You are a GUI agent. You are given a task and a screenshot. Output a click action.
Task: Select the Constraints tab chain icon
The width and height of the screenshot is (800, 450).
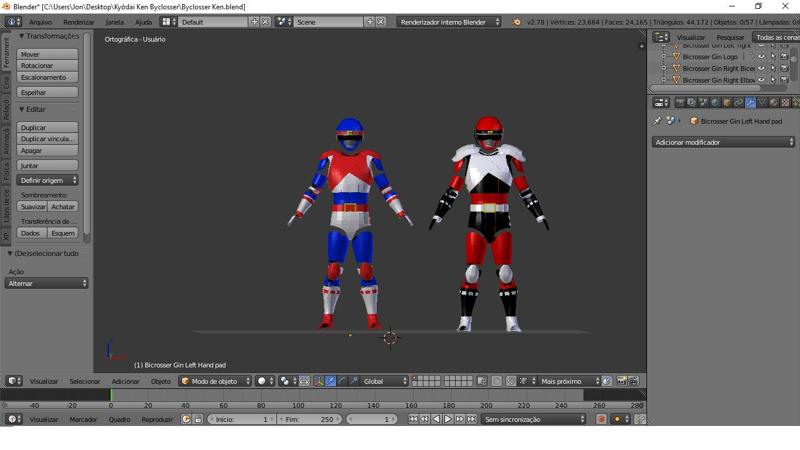[739, 102]
